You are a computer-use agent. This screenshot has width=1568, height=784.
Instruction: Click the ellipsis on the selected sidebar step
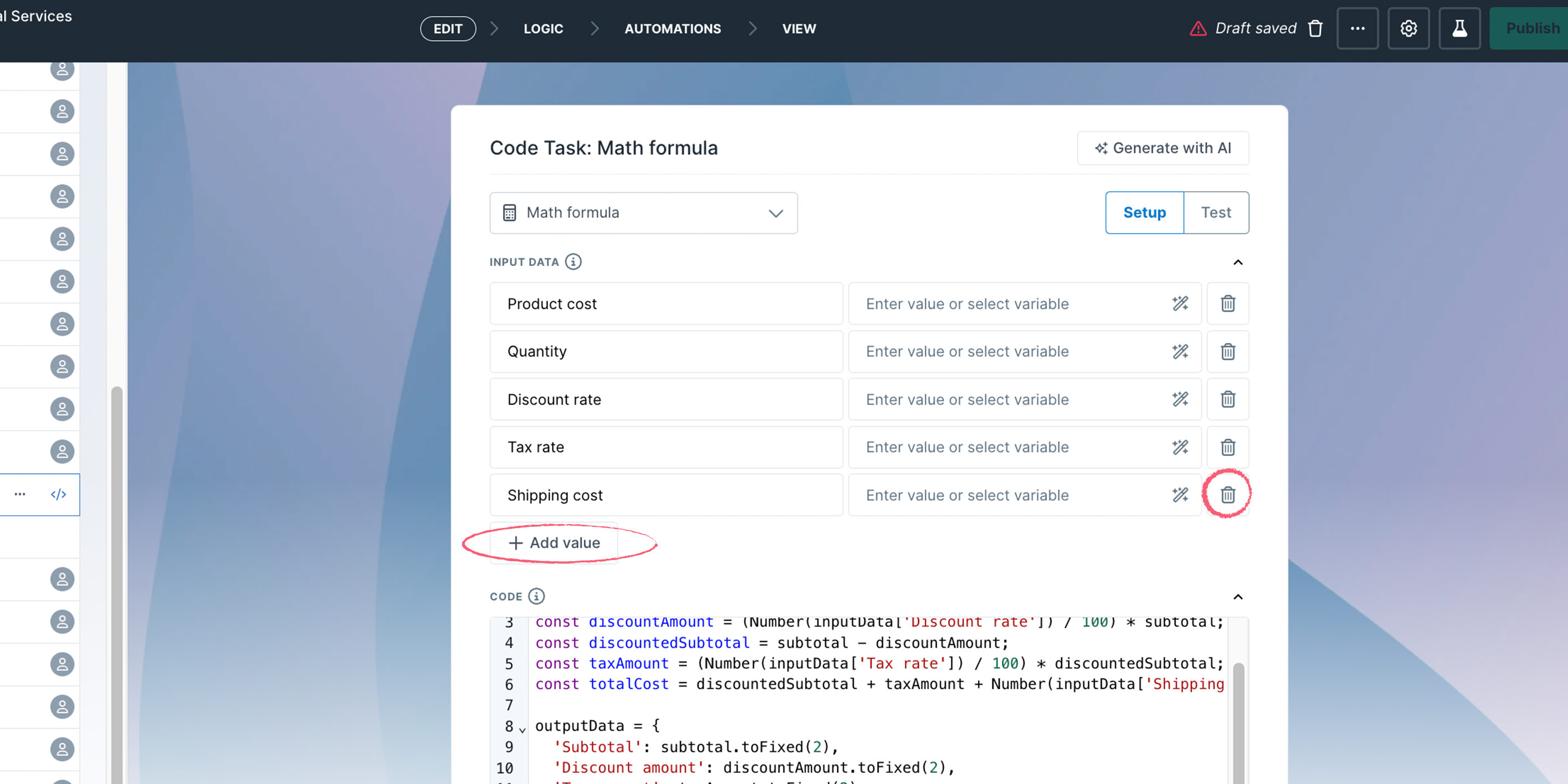click(x=20, y=494)
